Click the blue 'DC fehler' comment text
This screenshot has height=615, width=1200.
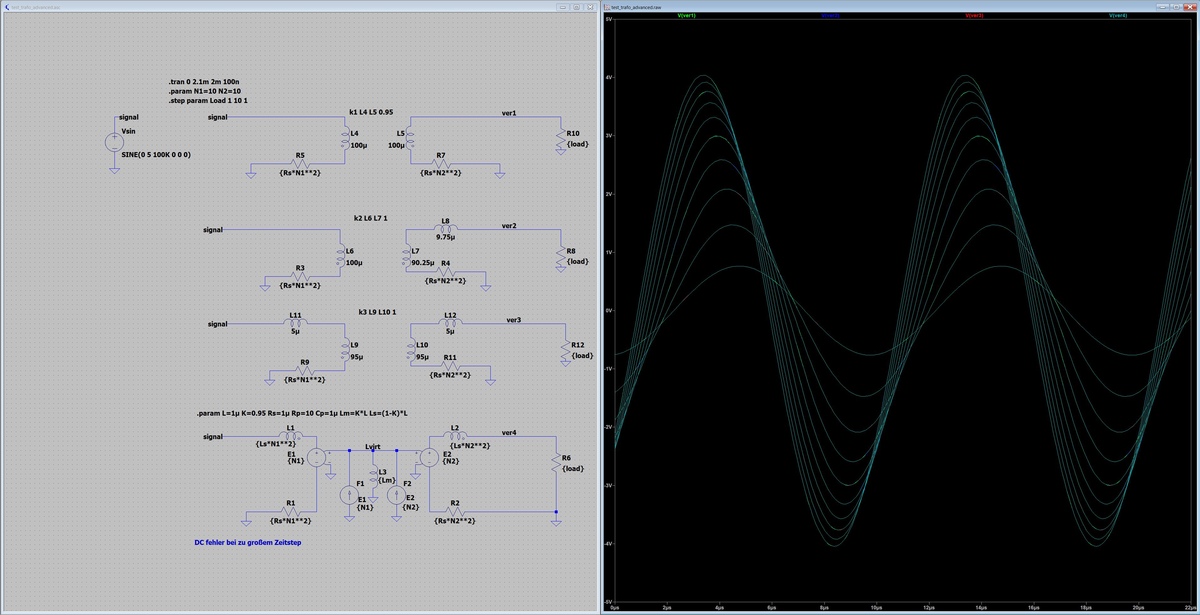(247, 542)
